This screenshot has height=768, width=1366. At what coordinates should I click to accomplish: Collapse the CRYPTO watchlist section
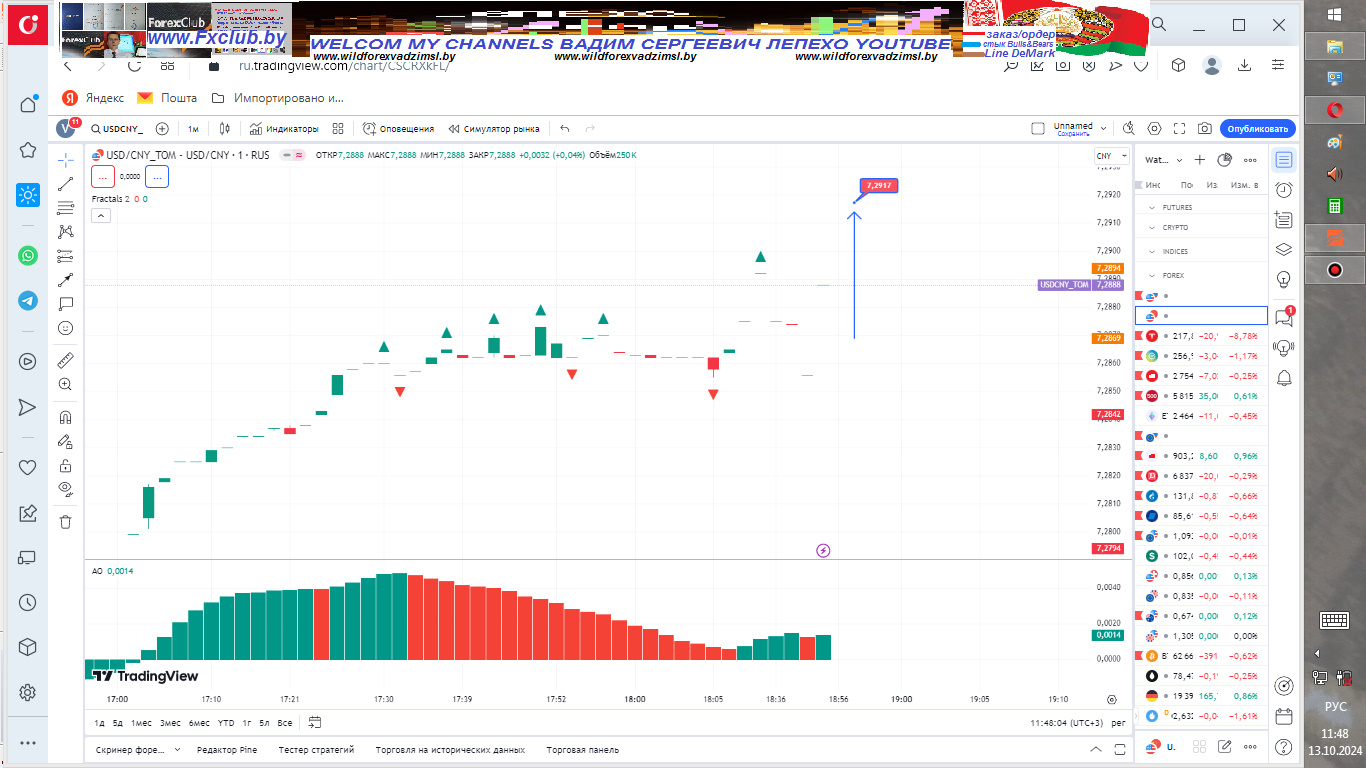point(1150,227)
